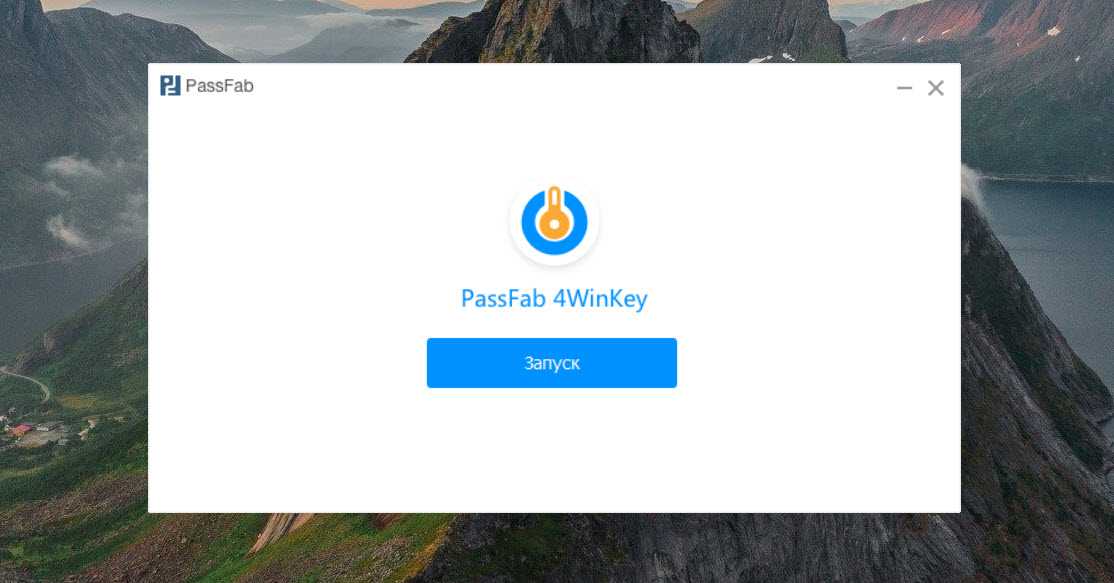Click the PassFab 4WinKey key icon
This screenshot has height=583, width=1114.
click(554, 221)
